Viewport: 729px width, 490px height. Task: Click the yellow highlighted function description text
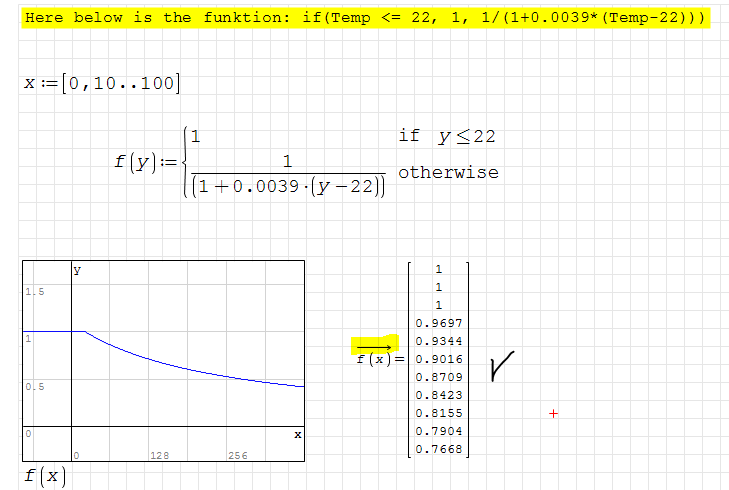pyautogui.click(x=364, y=18)
